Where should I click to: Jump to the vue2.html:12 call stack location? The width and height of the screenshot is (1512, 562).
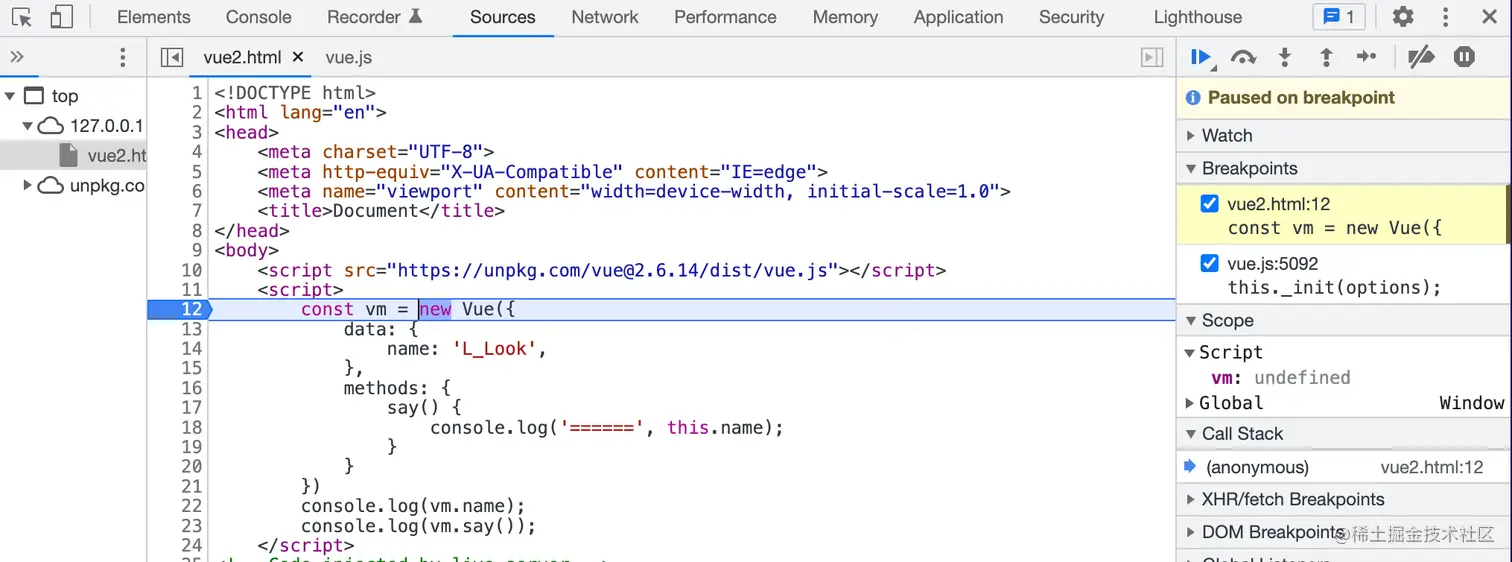[x=1432, y=468]
